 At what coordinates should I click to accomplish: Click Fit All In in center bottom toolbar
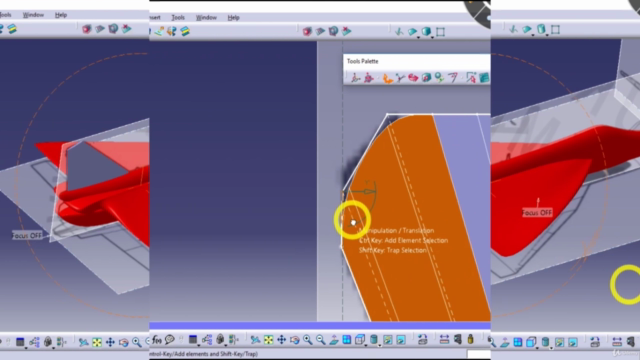269,340
